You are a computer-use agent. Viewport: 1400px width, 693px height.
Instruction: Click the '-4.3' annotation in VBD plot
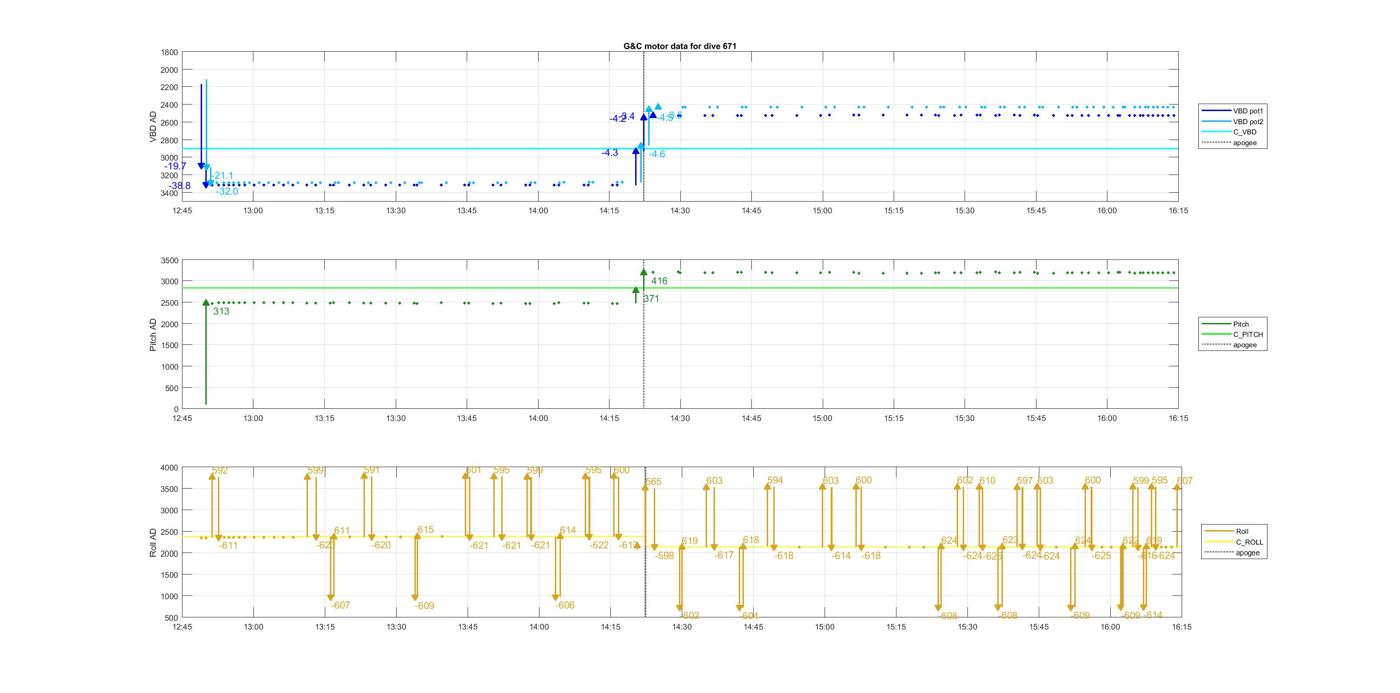pos(610,153)
